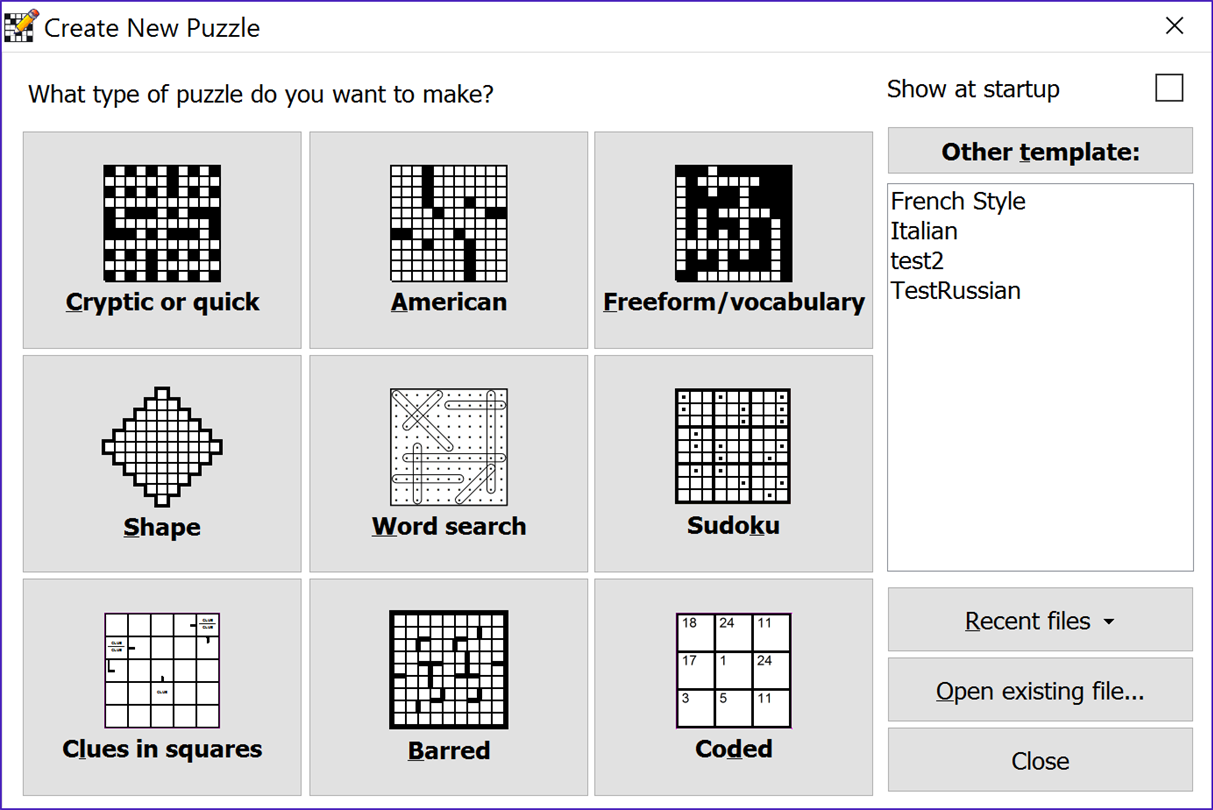Select the American crossword grid icon
The width and height of the screenshot is (1213, 810).
click(x=449, y=224)
